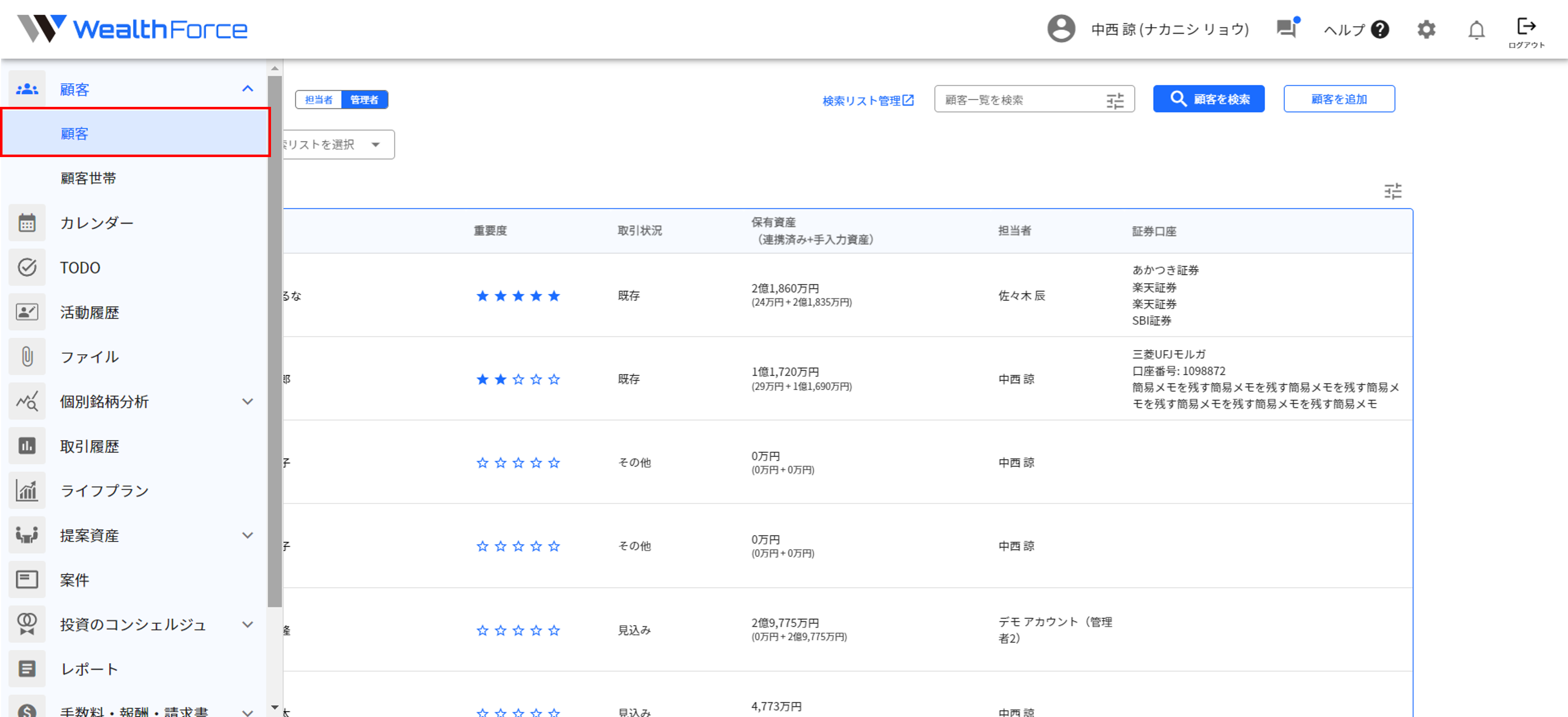Click the 提案資産 meeting icon
The image size is (1568, 717).
[x=27, y=536]
